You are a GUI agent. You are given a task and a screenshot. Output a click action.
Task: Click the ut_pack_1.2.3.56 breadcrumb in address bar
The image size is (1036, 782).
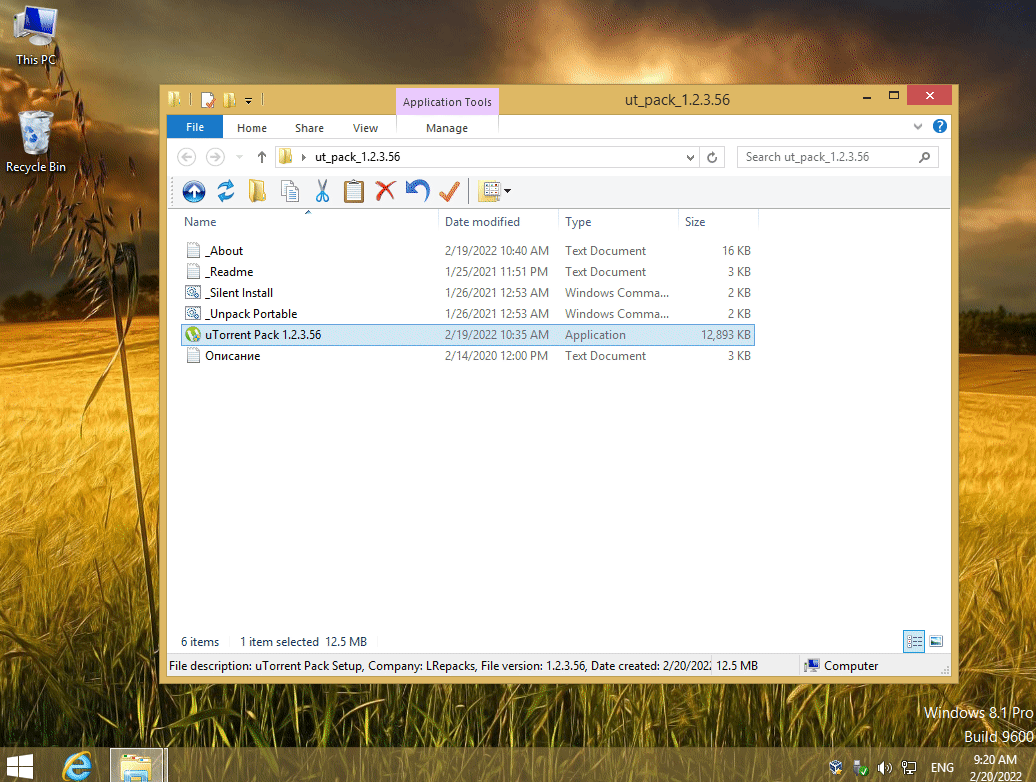pyautogui.click(x=357, y=157)
